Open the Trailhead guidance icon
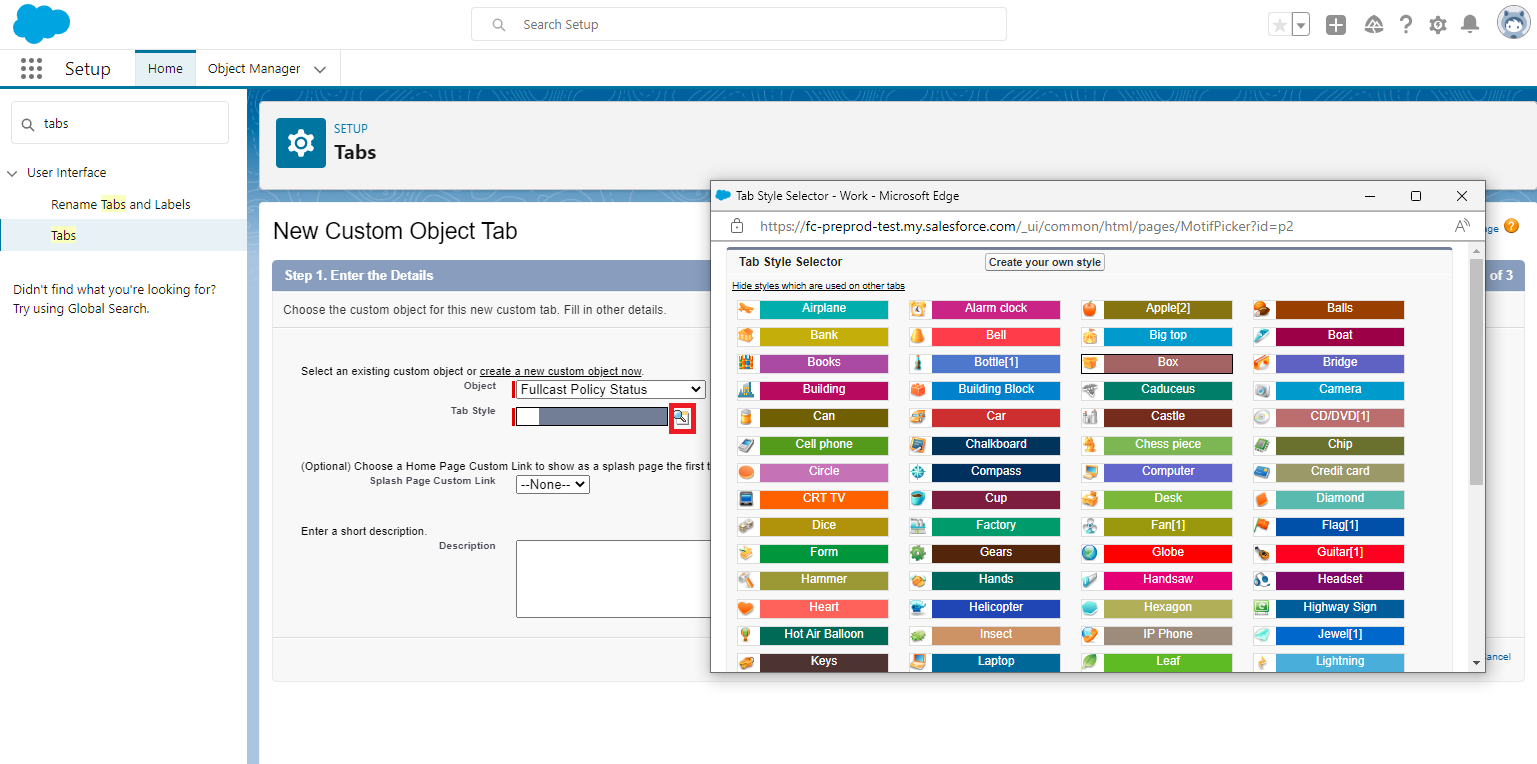The image size is (1537, 764). [1373, 25]
